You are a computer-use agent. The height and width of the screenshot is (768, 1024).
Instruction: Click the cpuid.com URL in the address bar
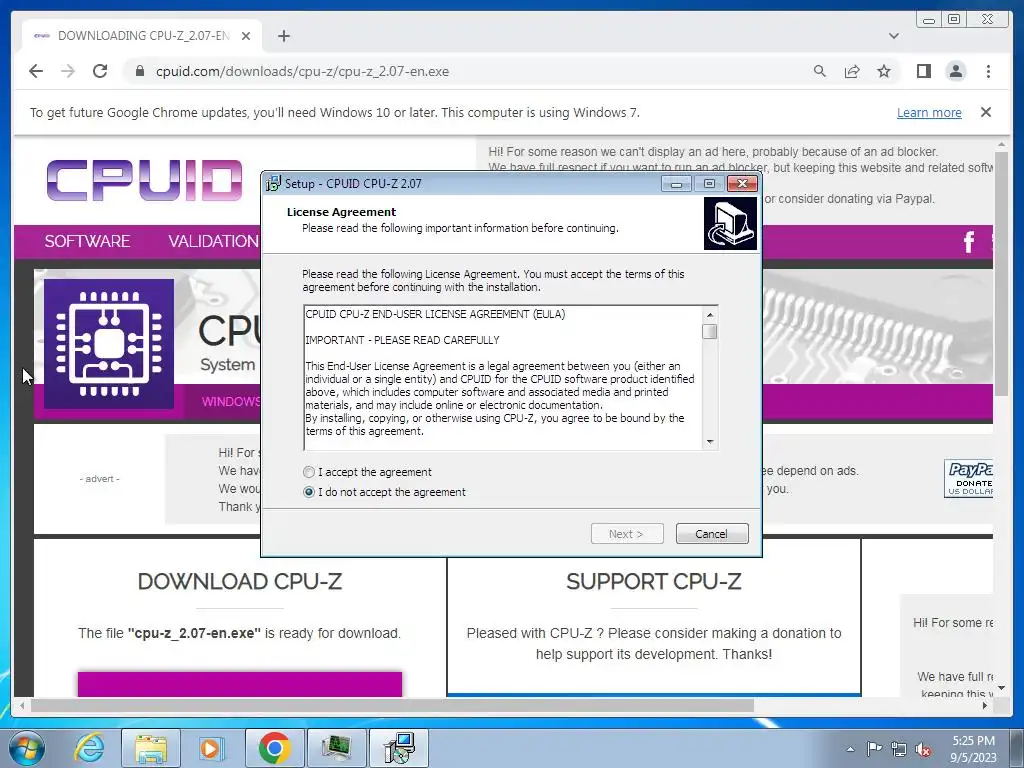coord(302,71)
